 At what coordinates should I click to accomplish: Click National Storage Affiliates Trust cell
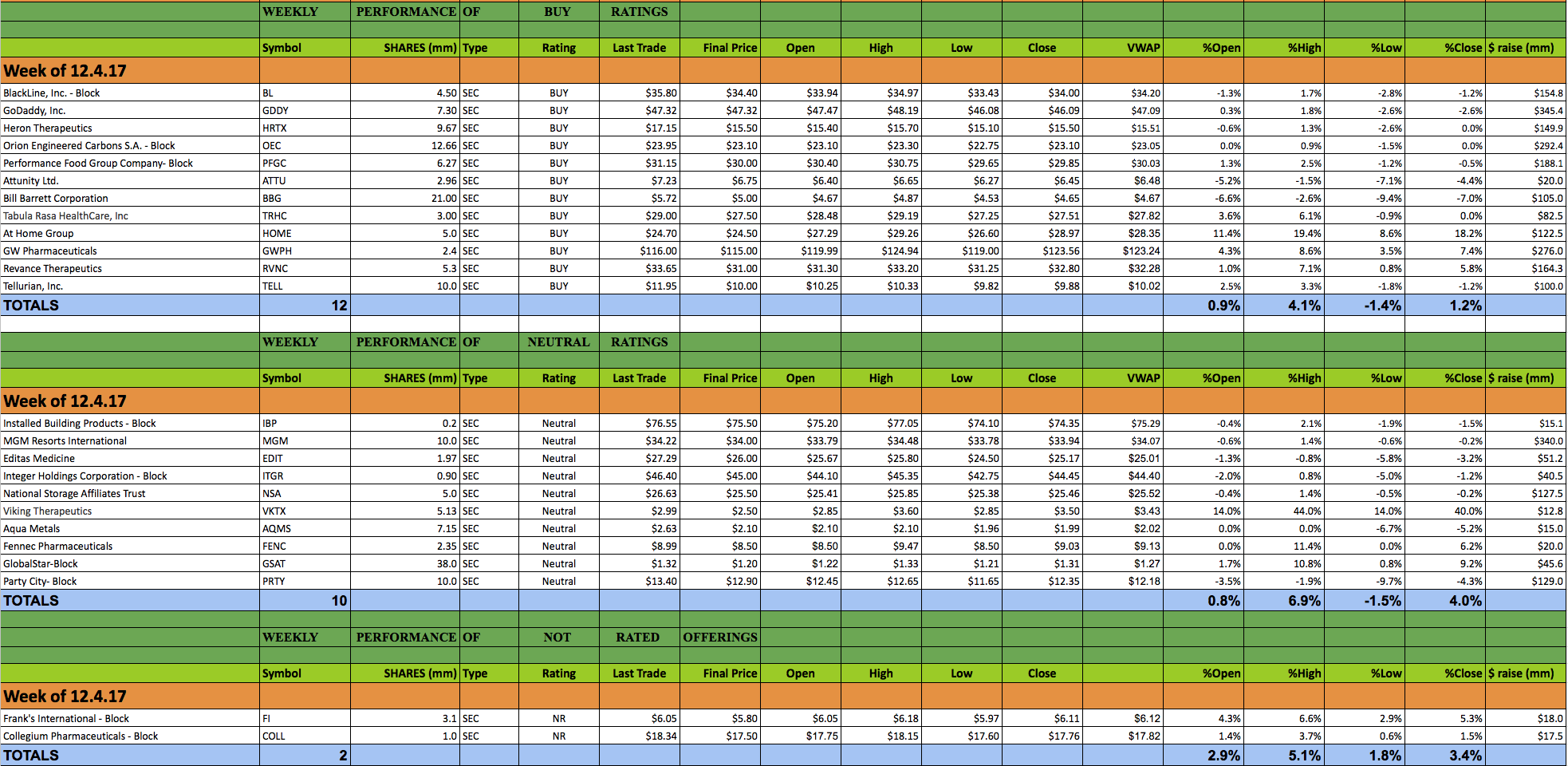(130, 493)
